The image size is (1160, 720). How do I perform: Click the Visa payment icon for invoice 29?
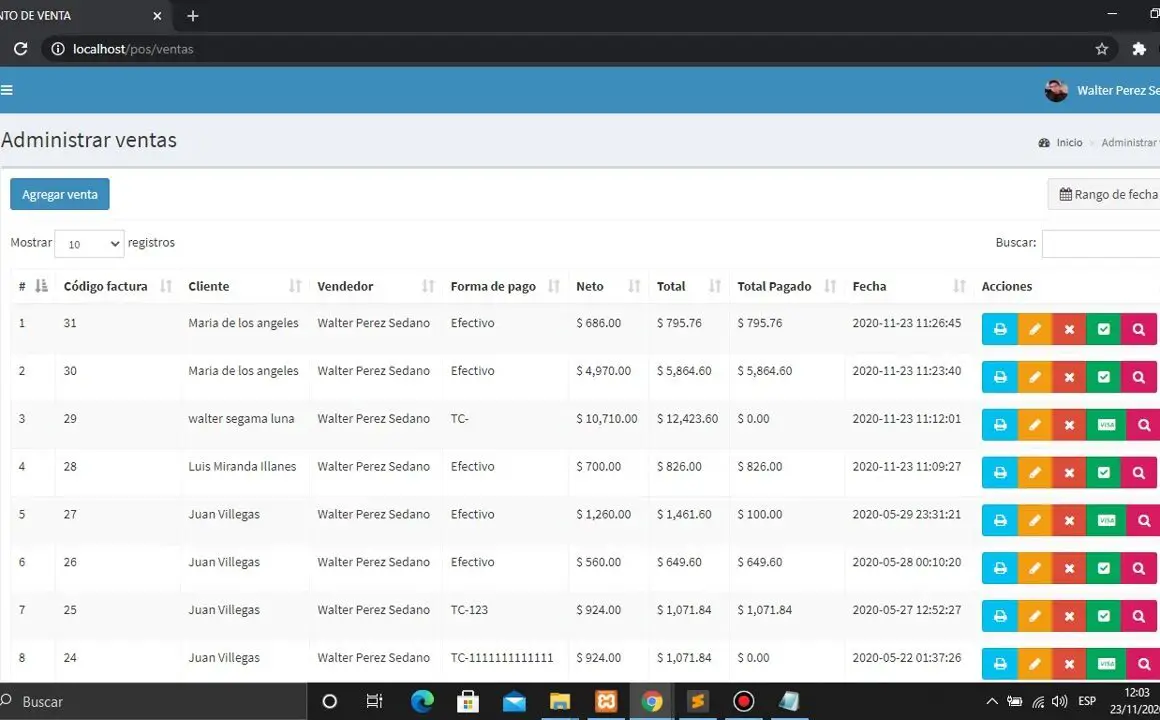tap(1106, 425)
